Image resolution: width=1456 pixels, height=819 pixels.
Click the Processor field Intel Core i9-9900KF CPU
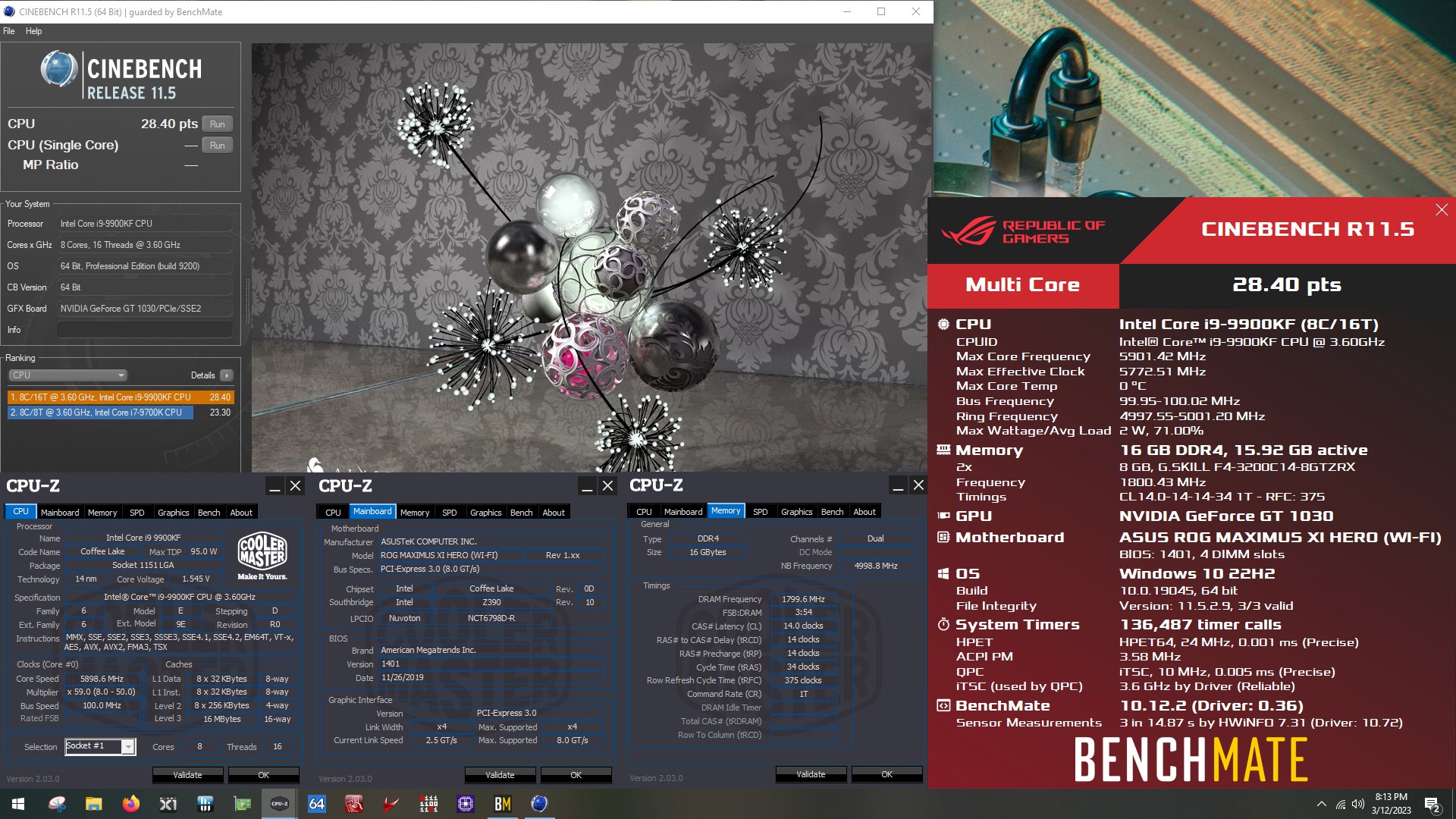click(145, 224)
